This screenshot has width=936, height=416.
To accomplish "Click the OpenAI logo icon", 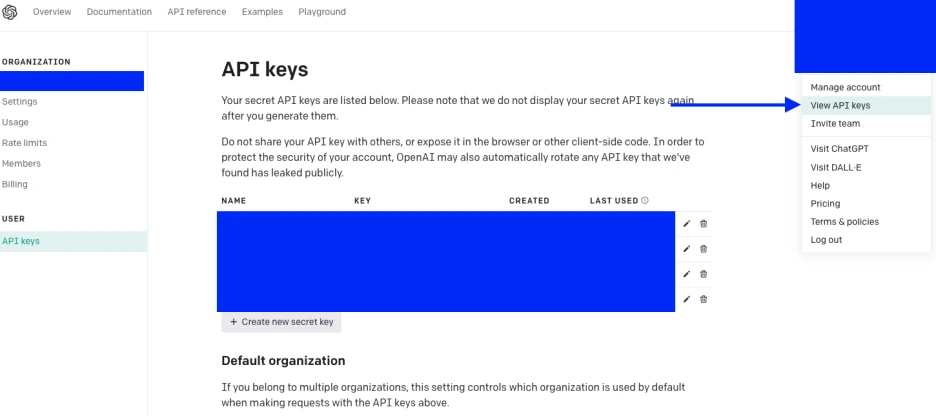I will [x=10, y=12].
